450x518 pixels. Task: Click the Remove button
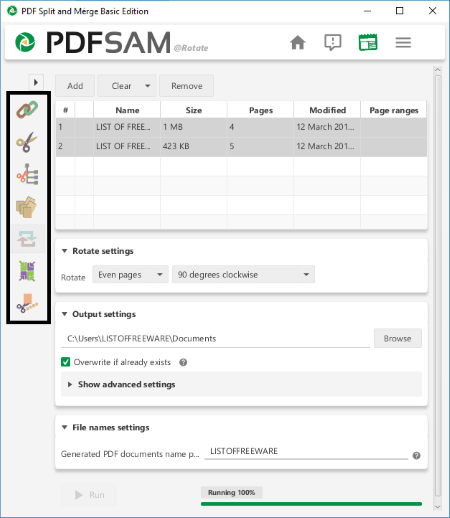186,86
